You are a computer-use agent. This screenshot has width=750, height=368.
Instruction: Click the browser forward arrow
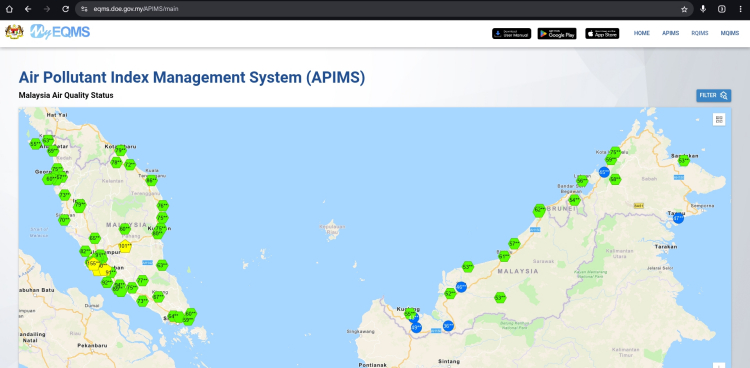pyautogui.click(x=47, y=9)
